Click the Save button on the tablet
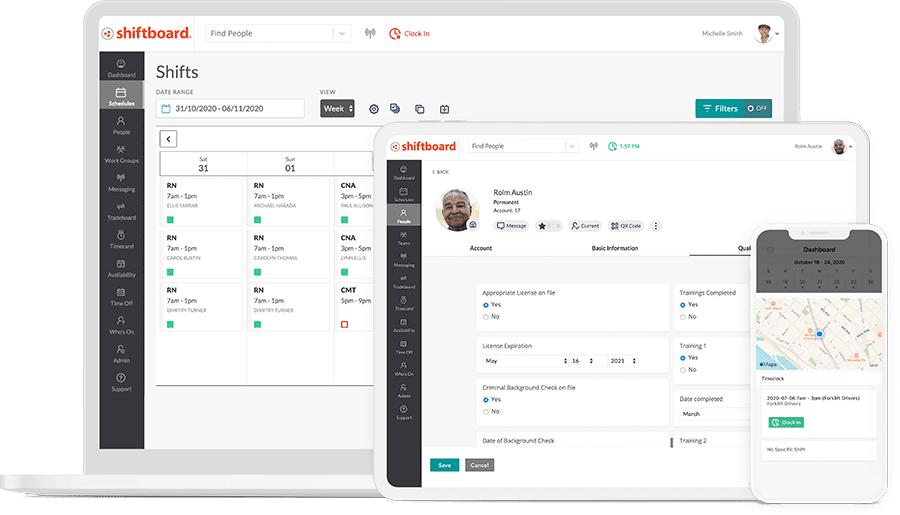The height and width of the screenshot is (515, 900). [444, 465]
